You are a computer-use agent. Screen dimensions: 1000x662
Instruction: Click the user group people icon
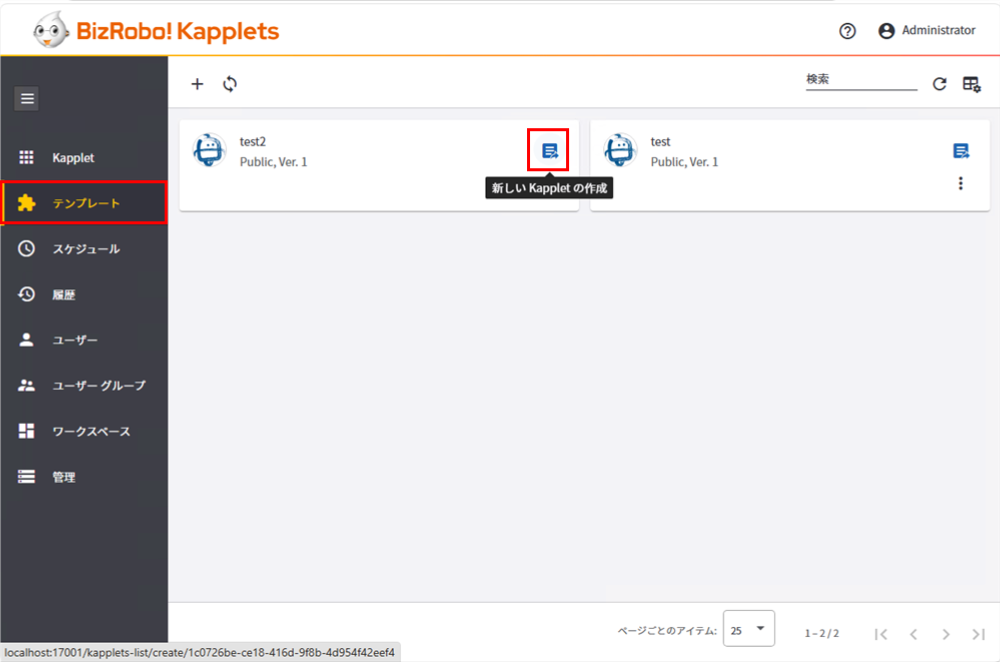[x=26, y=385]
